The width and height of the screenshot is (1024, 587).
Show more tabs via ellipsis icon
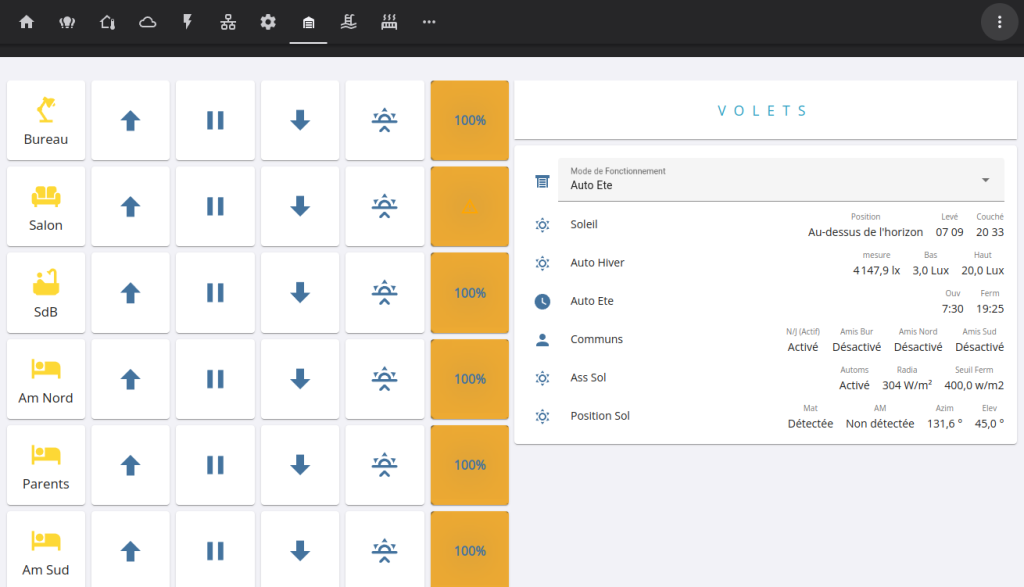[x=429, y=22]
